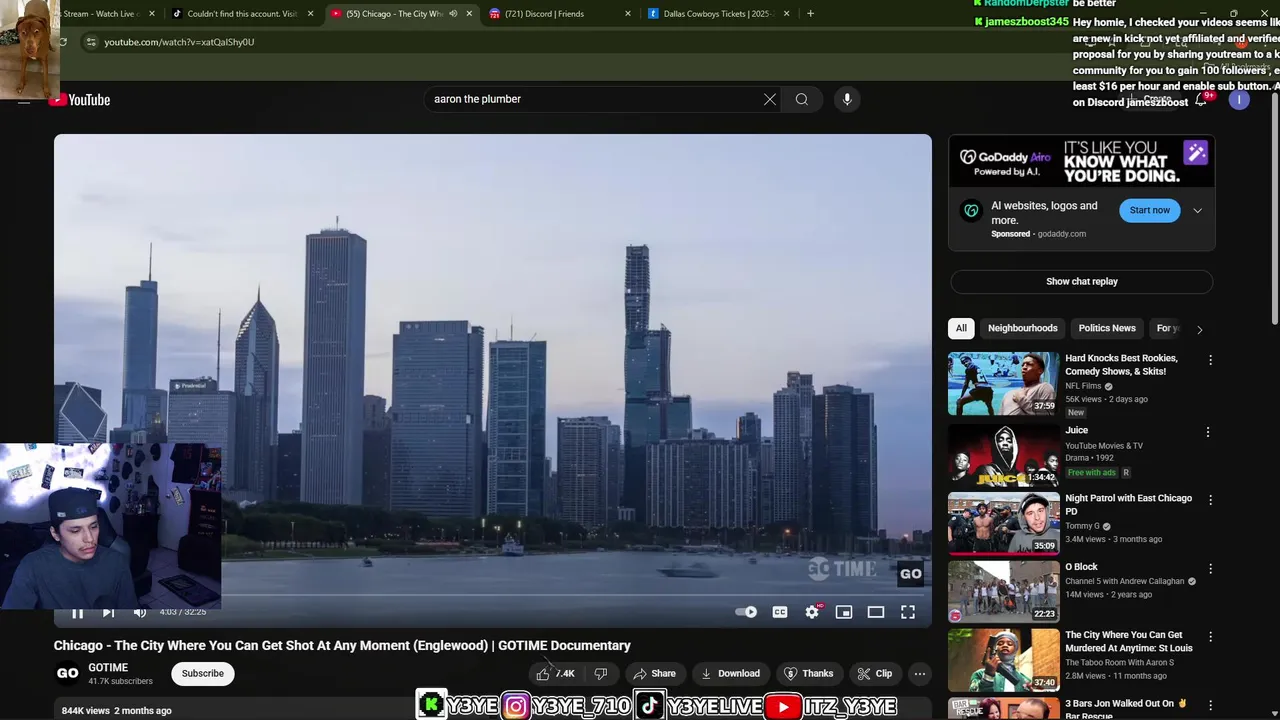Viewport: 1280px width, 720px height.
Task: Share this video
Action: point(653,674)
